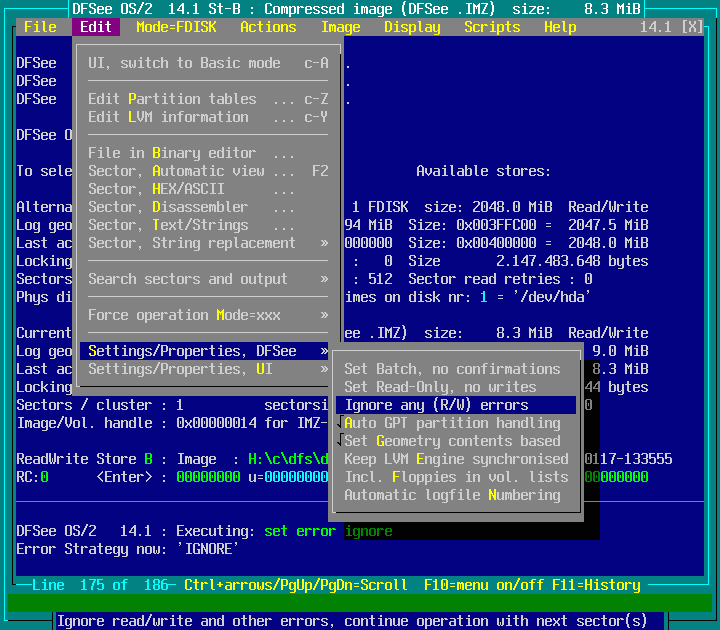Uncheck Auto GPT partition handling

(x=452, y=423)
